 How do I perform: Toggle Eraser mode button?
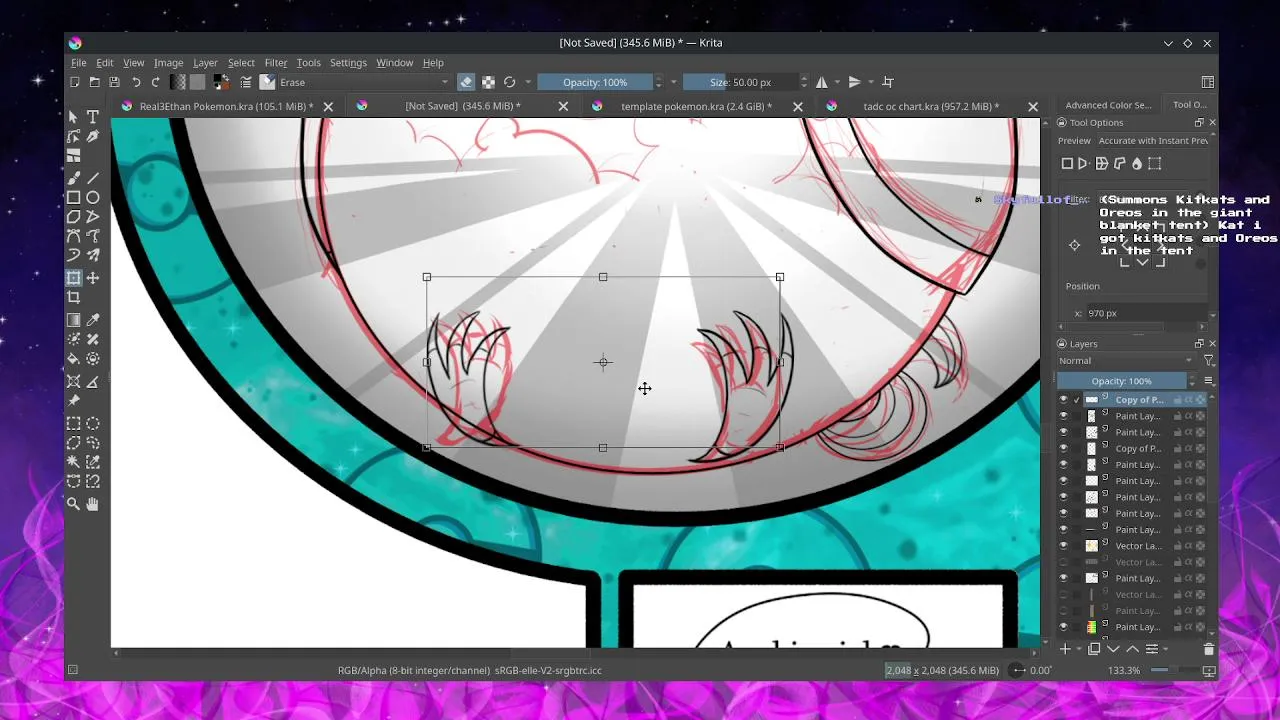pos(466,82)
